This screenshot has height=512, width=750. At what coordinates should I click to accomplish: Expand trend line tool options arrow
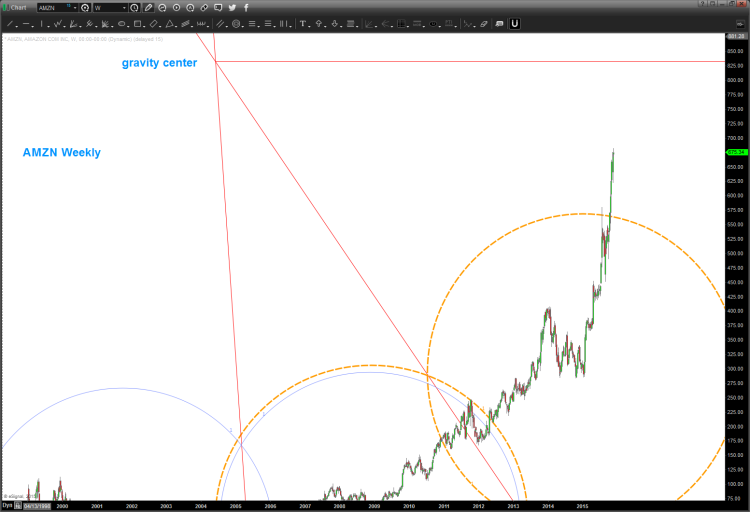[16, 26]
